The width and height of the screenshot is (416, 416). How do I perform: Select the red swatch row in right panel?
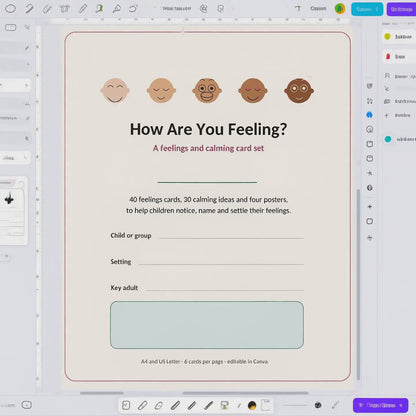(x=399, y=56)
